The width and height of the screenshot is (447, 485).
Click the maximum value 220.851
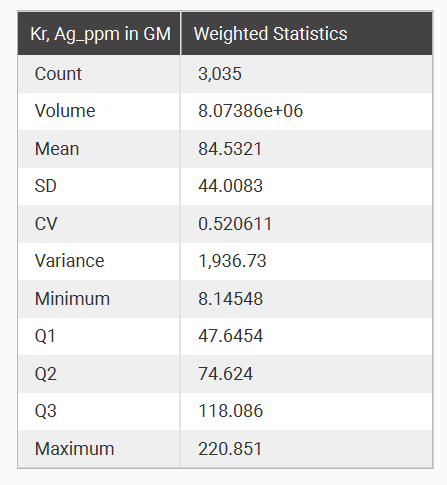[230, 449]
